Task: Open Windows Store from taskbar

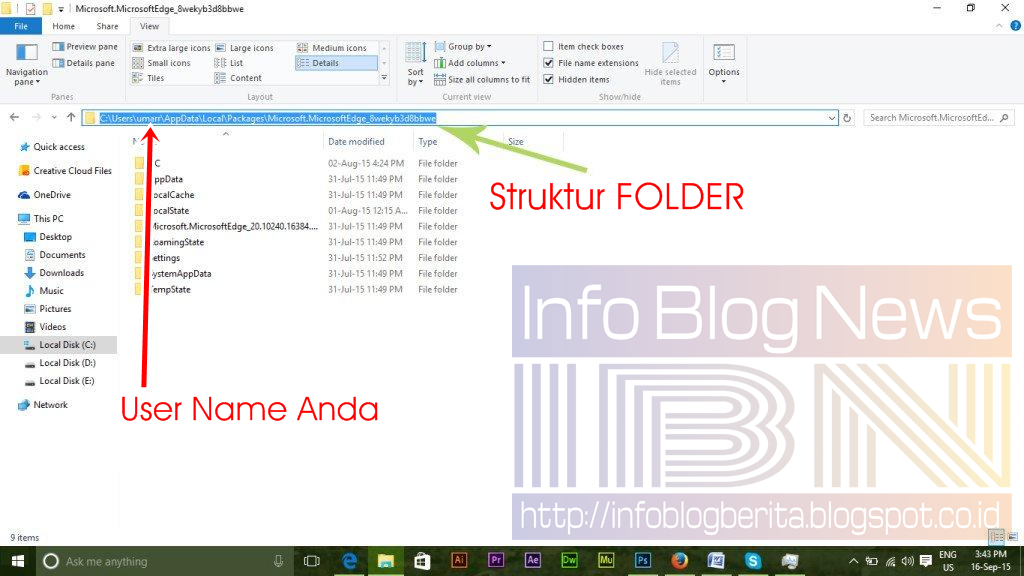Action: (422, 561)
